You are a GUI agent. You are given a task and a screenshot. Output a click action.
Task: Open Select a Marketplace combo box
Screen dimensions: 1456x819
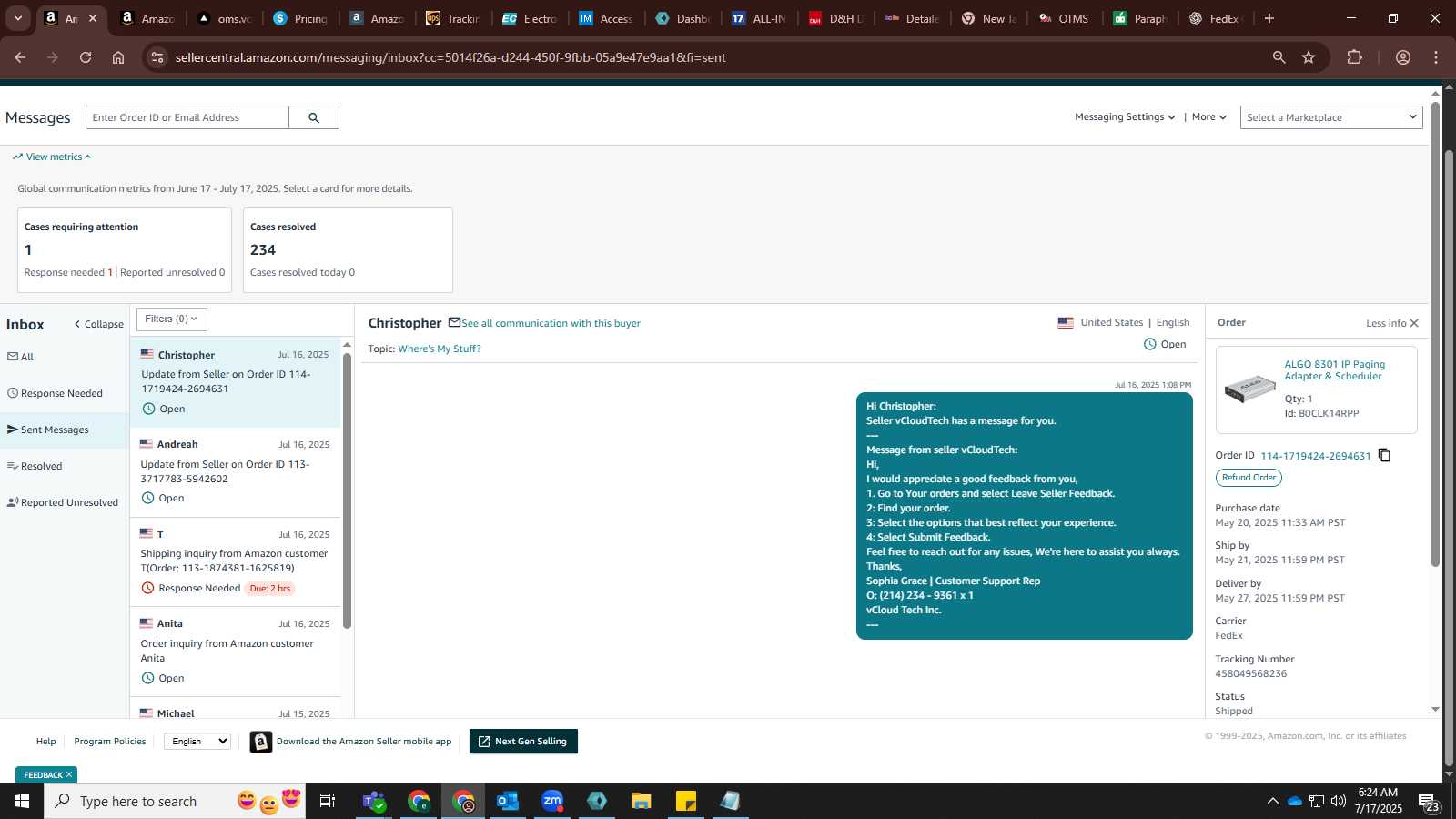1331,117
